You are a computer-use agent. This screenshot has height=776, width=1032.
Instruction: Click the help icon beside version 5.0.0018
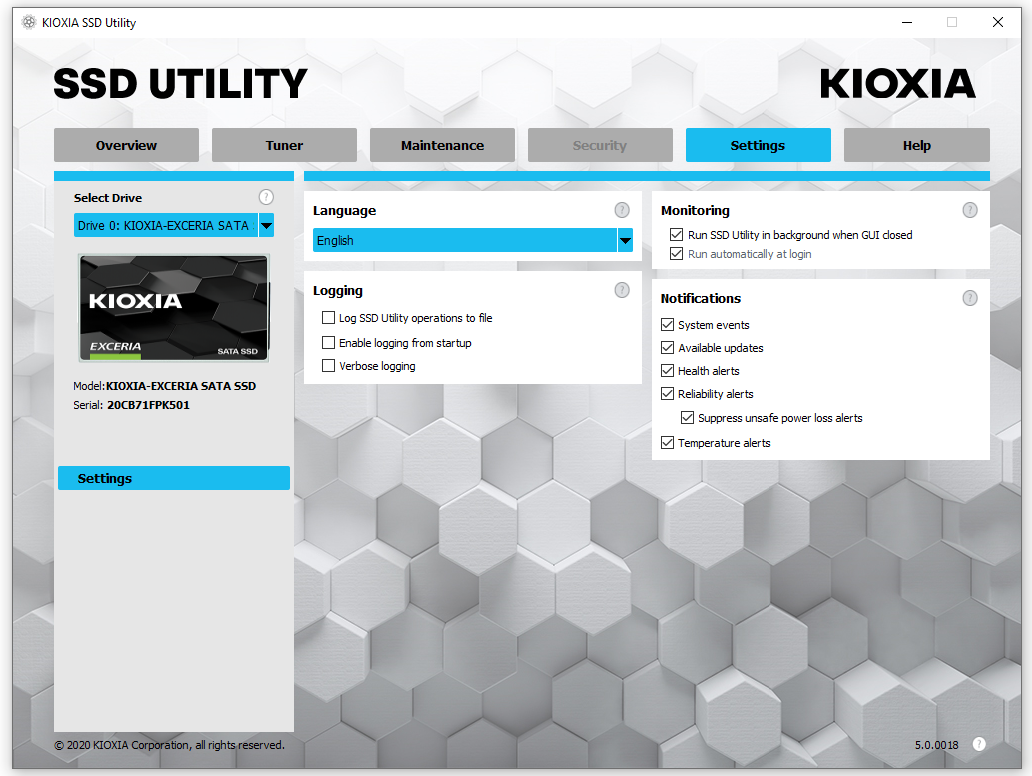click(979, 744)
